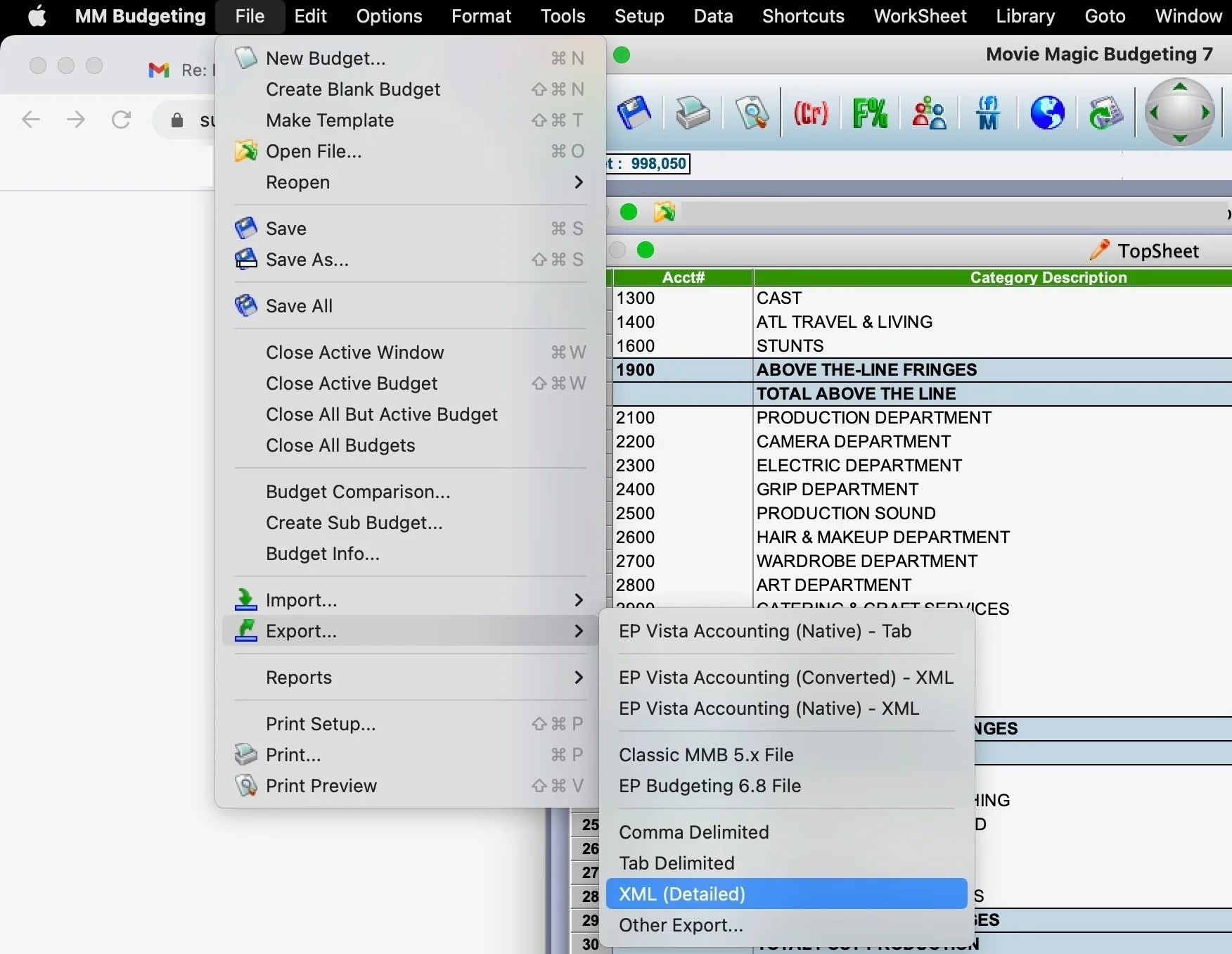Choose Other Export... option

pos(786,925)
